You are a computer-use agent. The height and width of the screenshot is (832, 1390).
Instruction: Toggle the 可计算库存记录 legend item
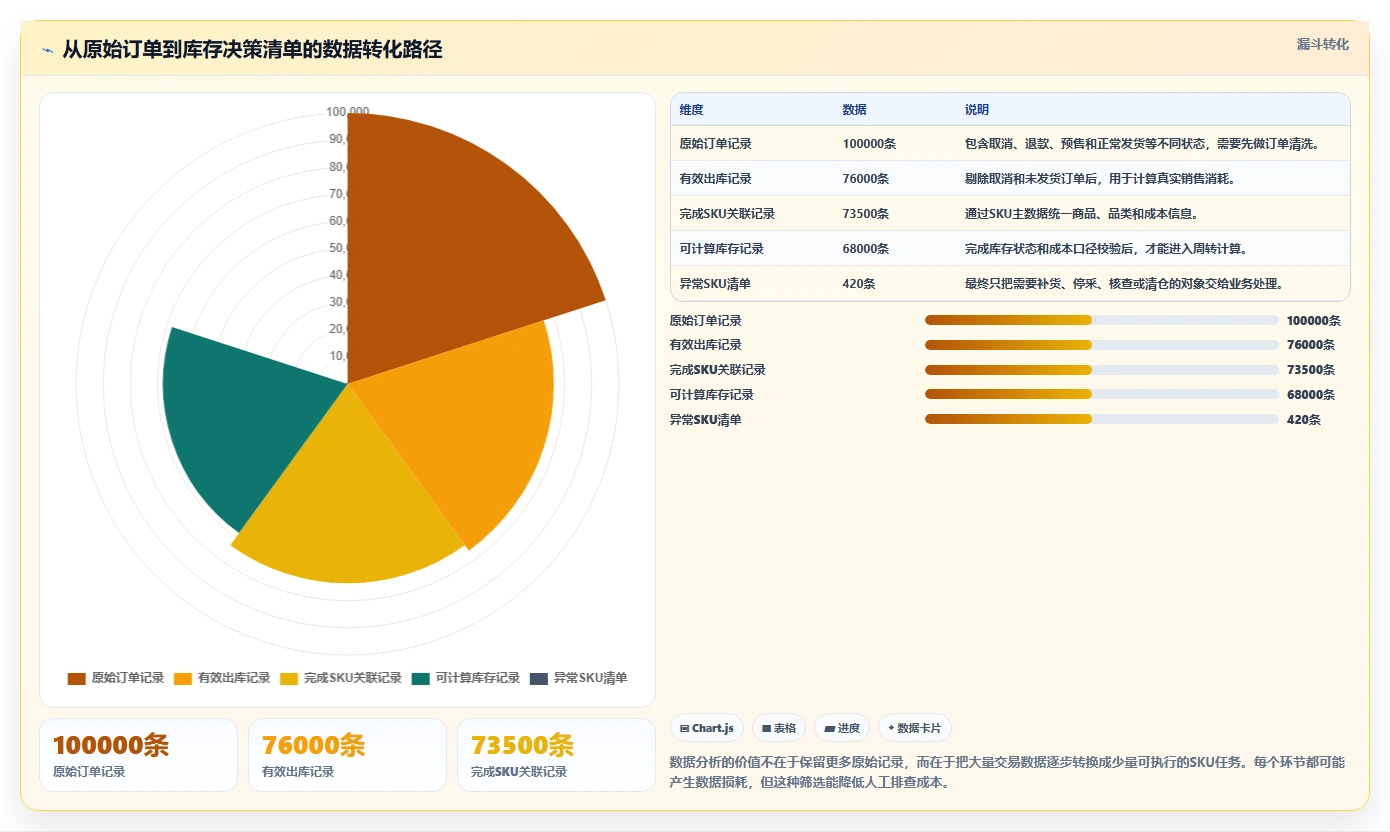click(x=466, y=678)
